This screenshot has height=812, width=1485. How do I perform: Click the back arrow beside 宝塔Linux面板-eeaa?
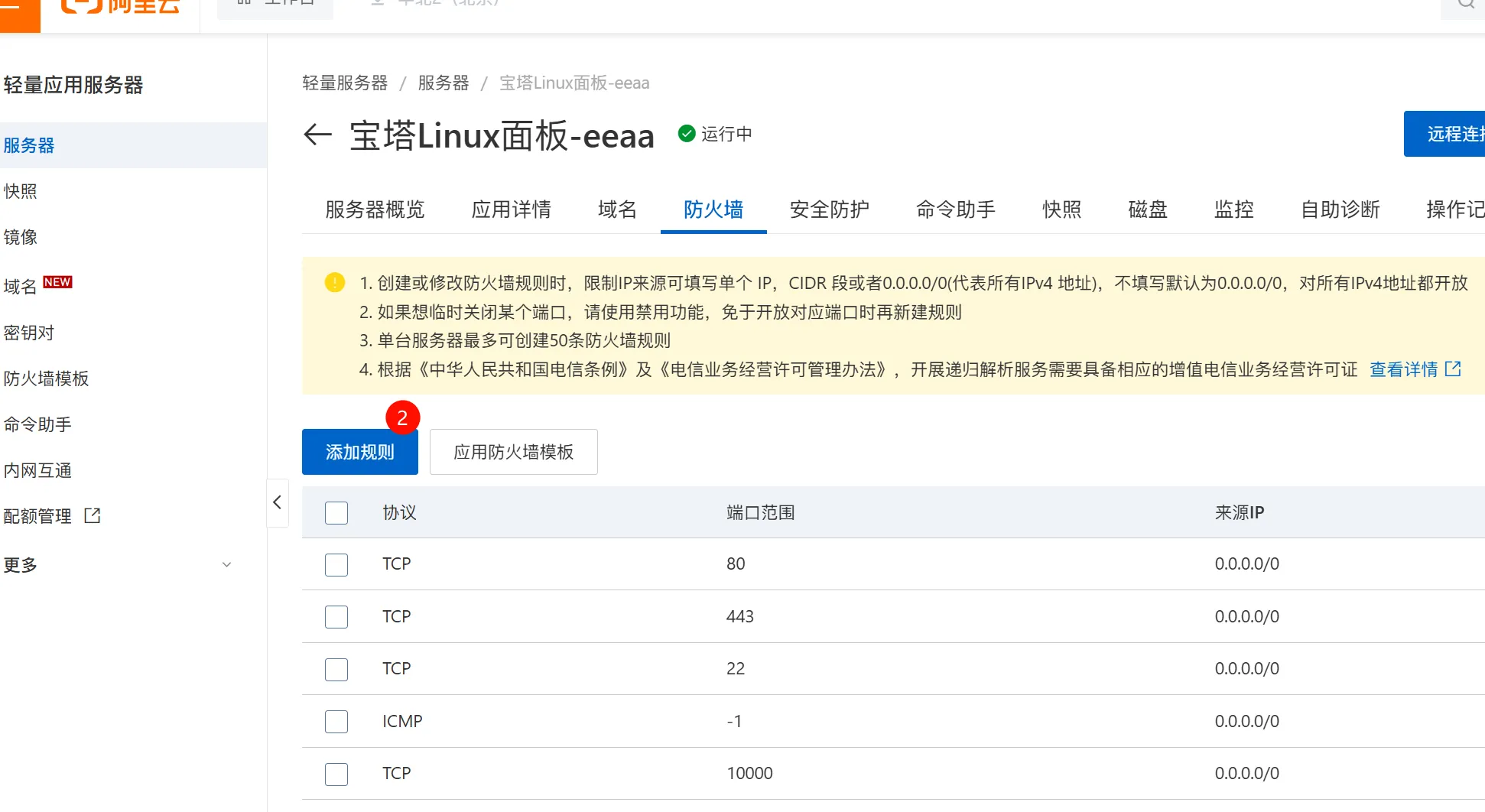(x=317, y=135)
